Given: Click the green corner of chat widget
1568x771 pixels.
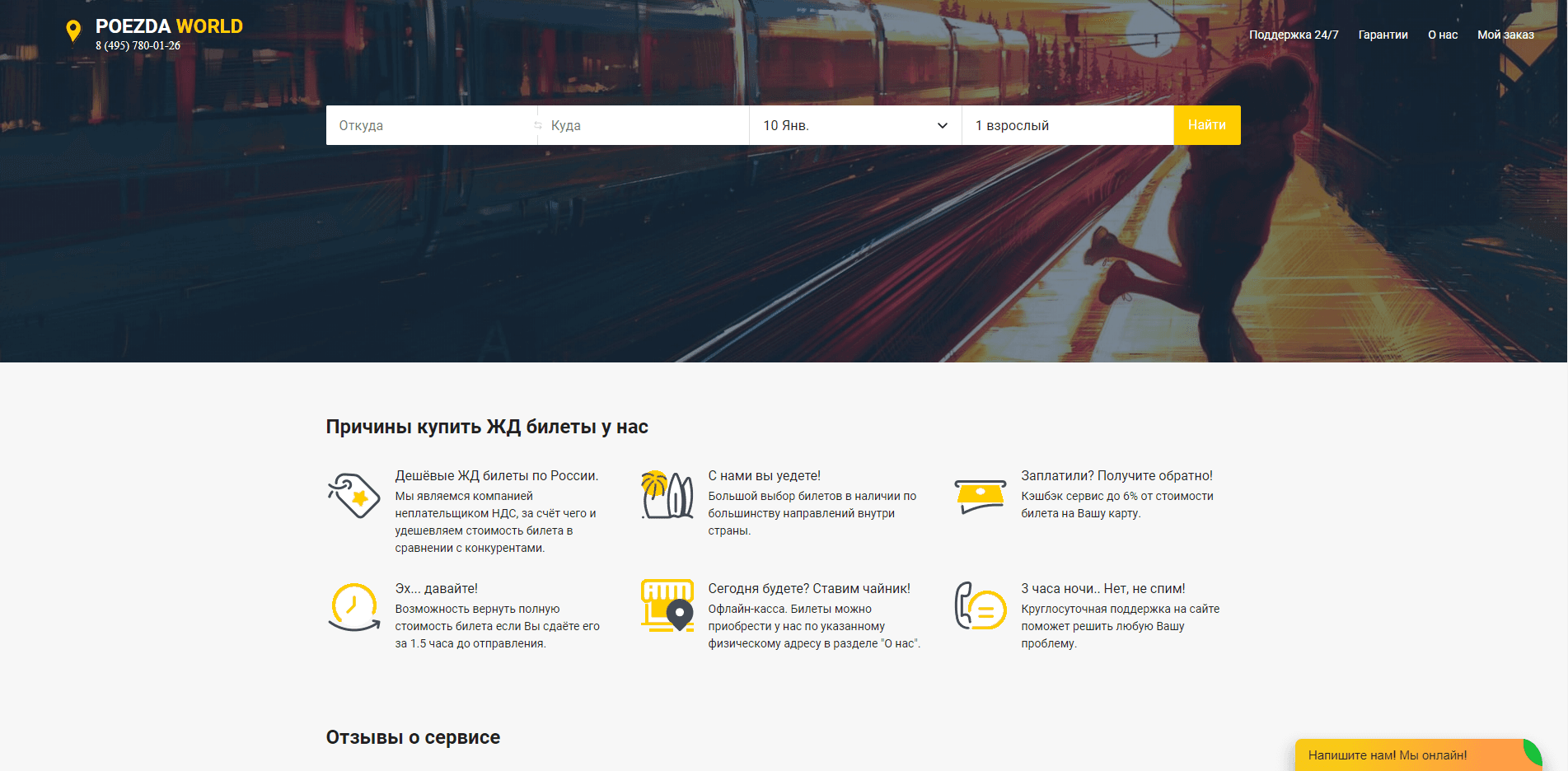Looking at the screenshot, I should tap(1533, 750).
